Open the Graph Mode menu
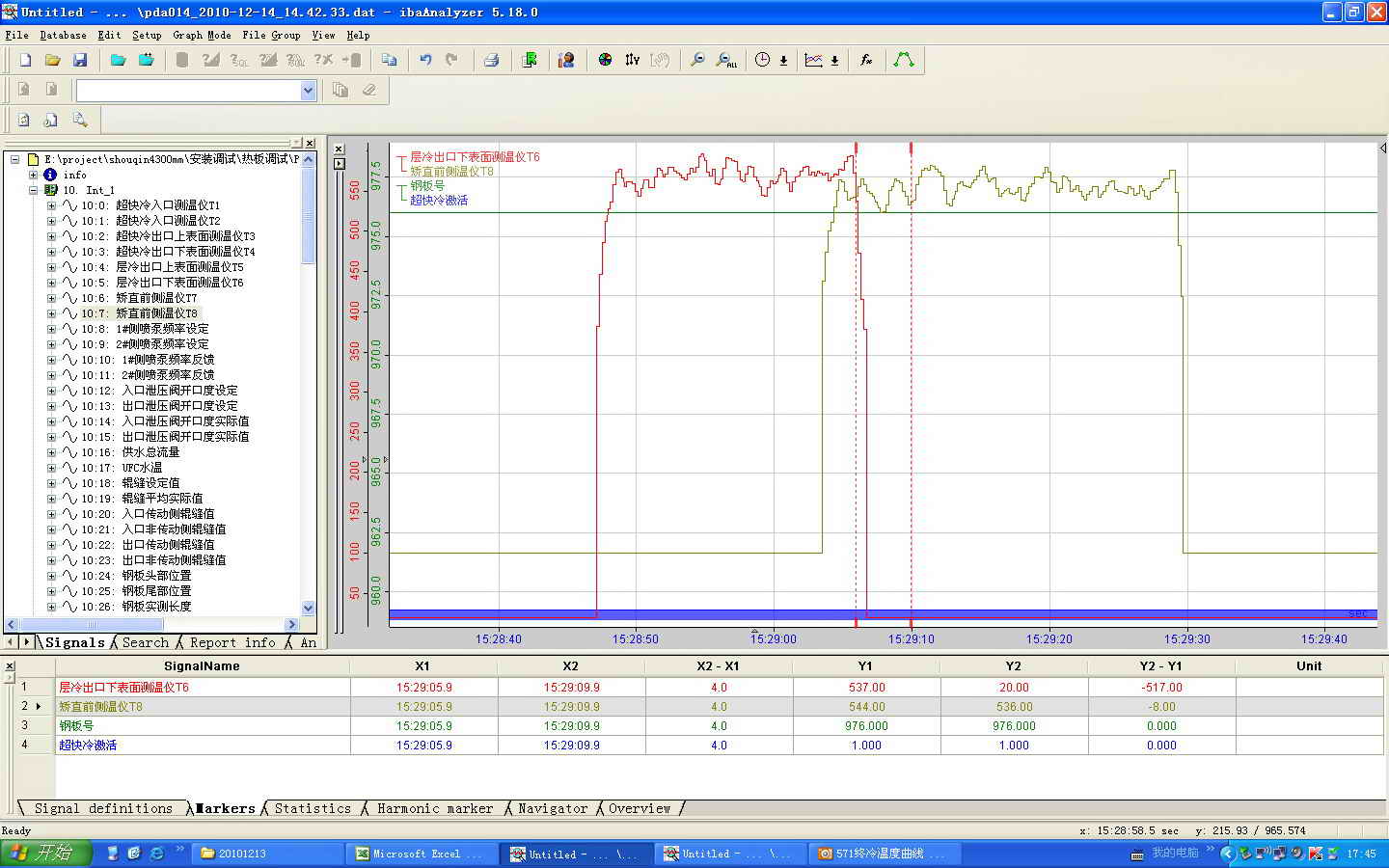This screenshot has width=1389, height=868. tap(202, 35)
